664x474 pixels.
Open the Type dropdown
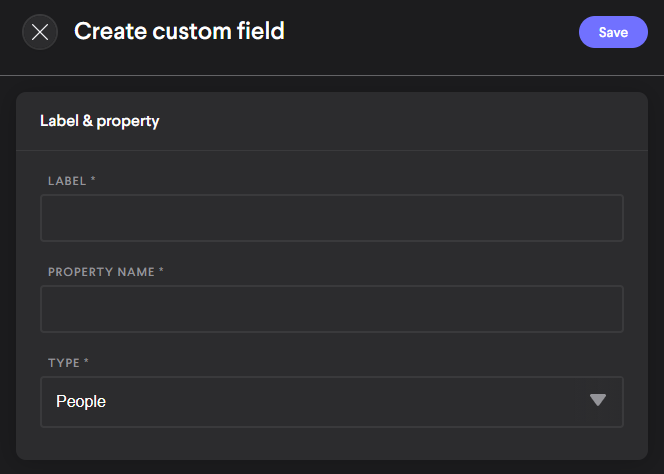(331, 401)
